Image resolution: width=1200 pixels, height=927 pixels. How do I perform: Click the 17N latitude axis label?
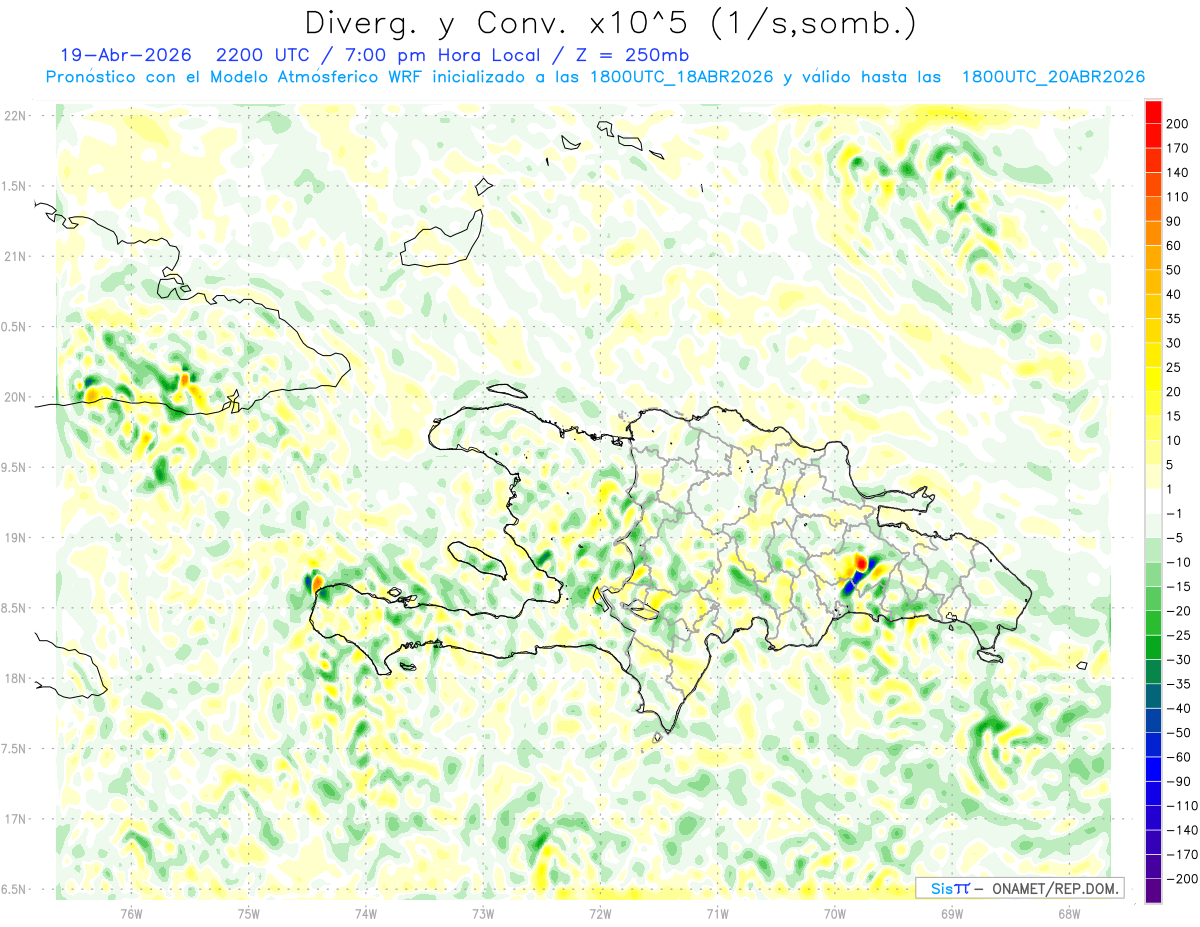(16, 819)
